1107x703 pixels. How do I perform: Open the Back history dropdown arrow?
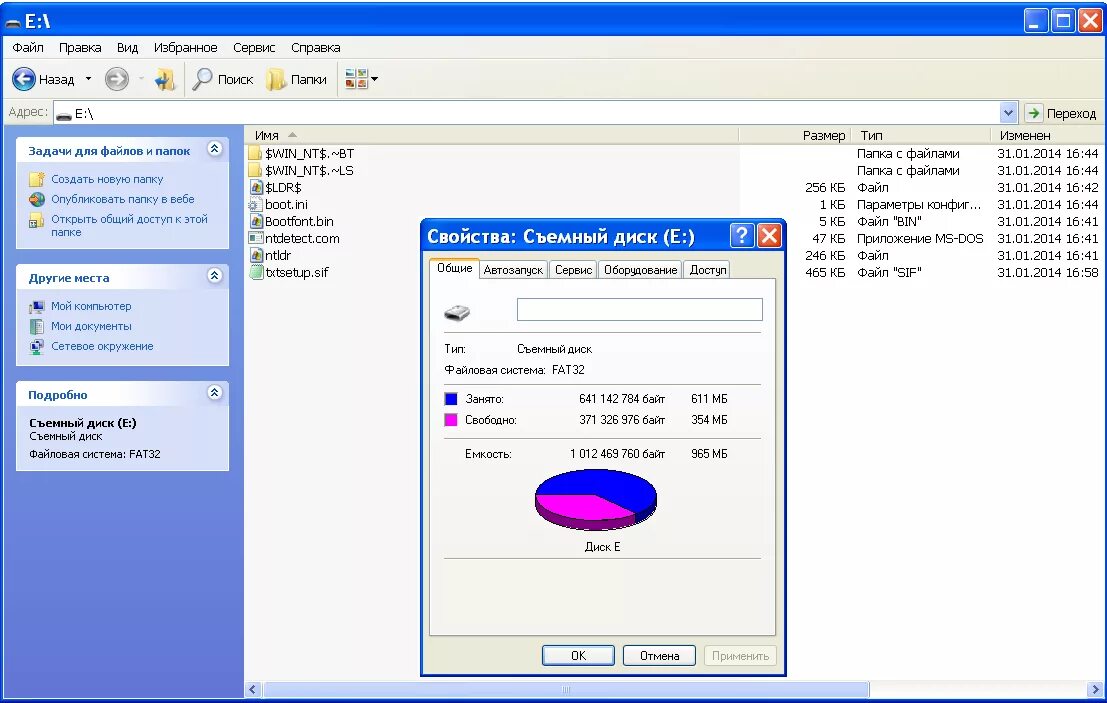pyautogui.click(x=88, y=79)
